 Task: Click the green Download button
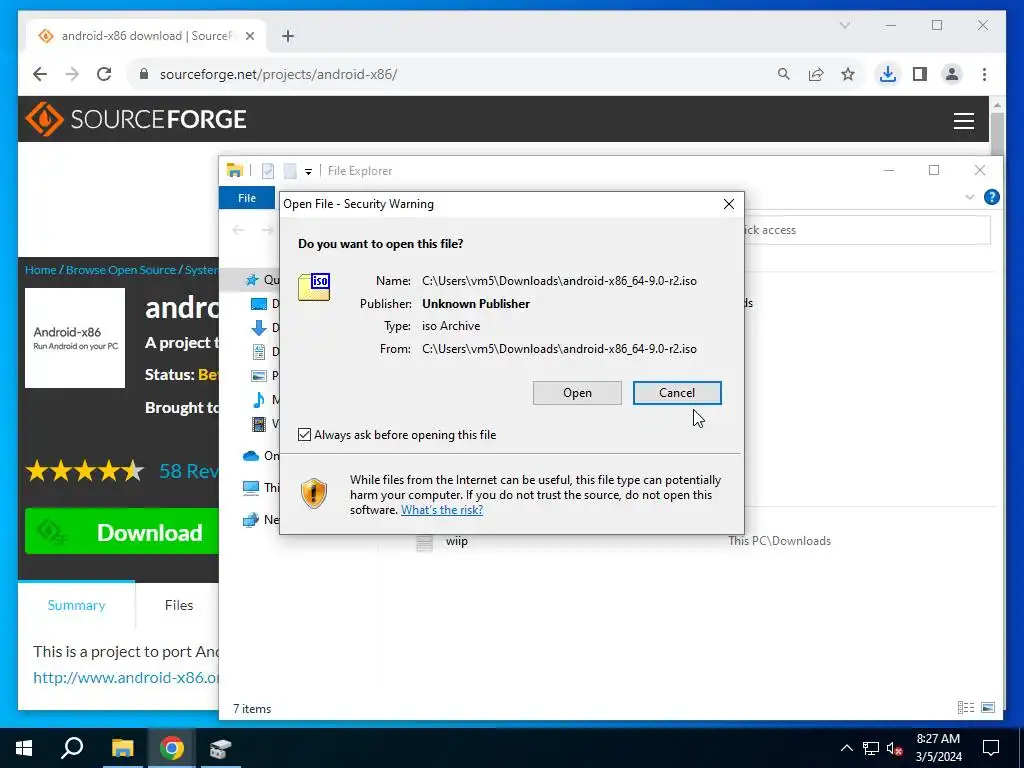coord(122,532)
